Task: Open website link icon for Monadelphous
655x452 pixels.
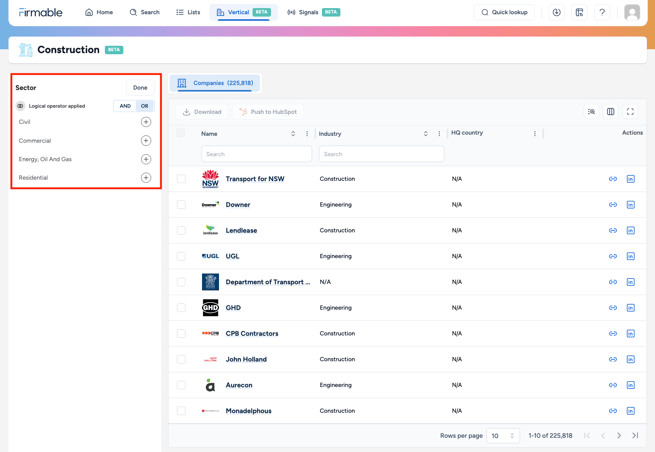Action: 613,411
